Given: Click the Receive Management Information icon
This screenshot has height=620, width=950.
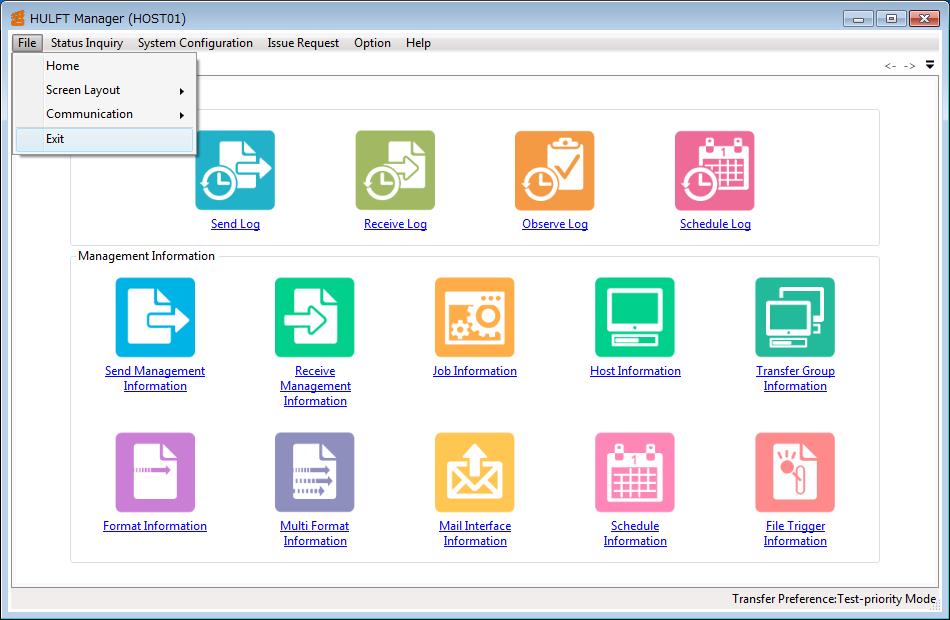Looking at the screenshot, I should 314,317.
